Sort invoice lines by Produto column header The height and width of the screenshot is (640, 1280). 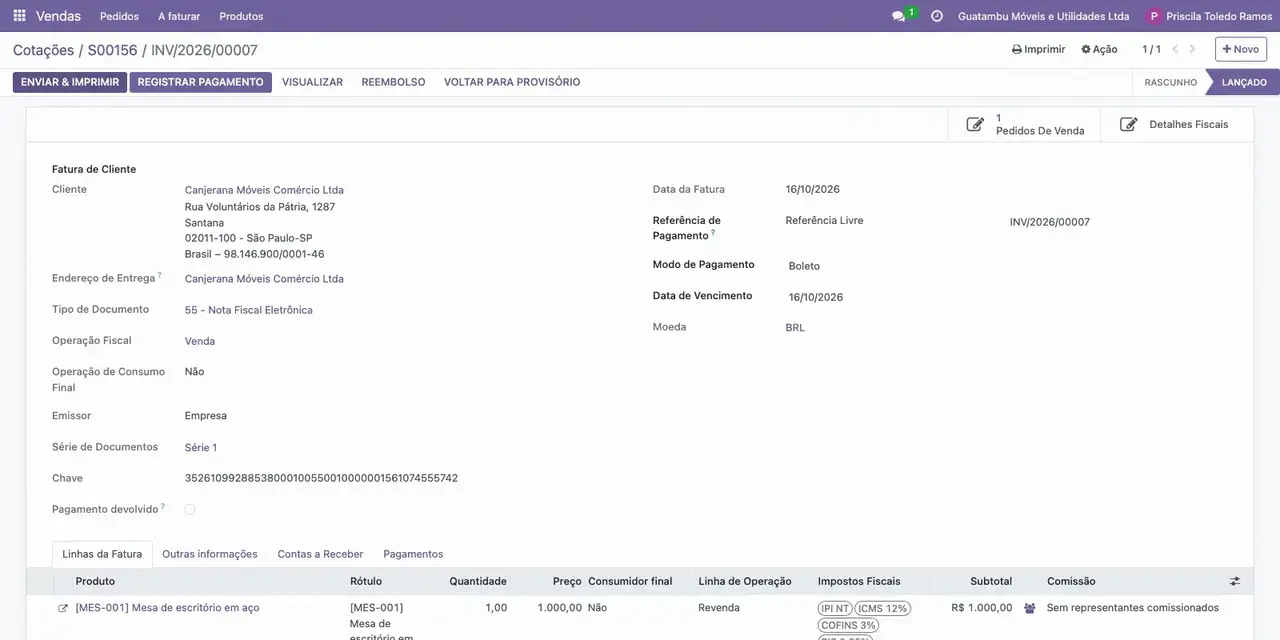tap(95, 581)
